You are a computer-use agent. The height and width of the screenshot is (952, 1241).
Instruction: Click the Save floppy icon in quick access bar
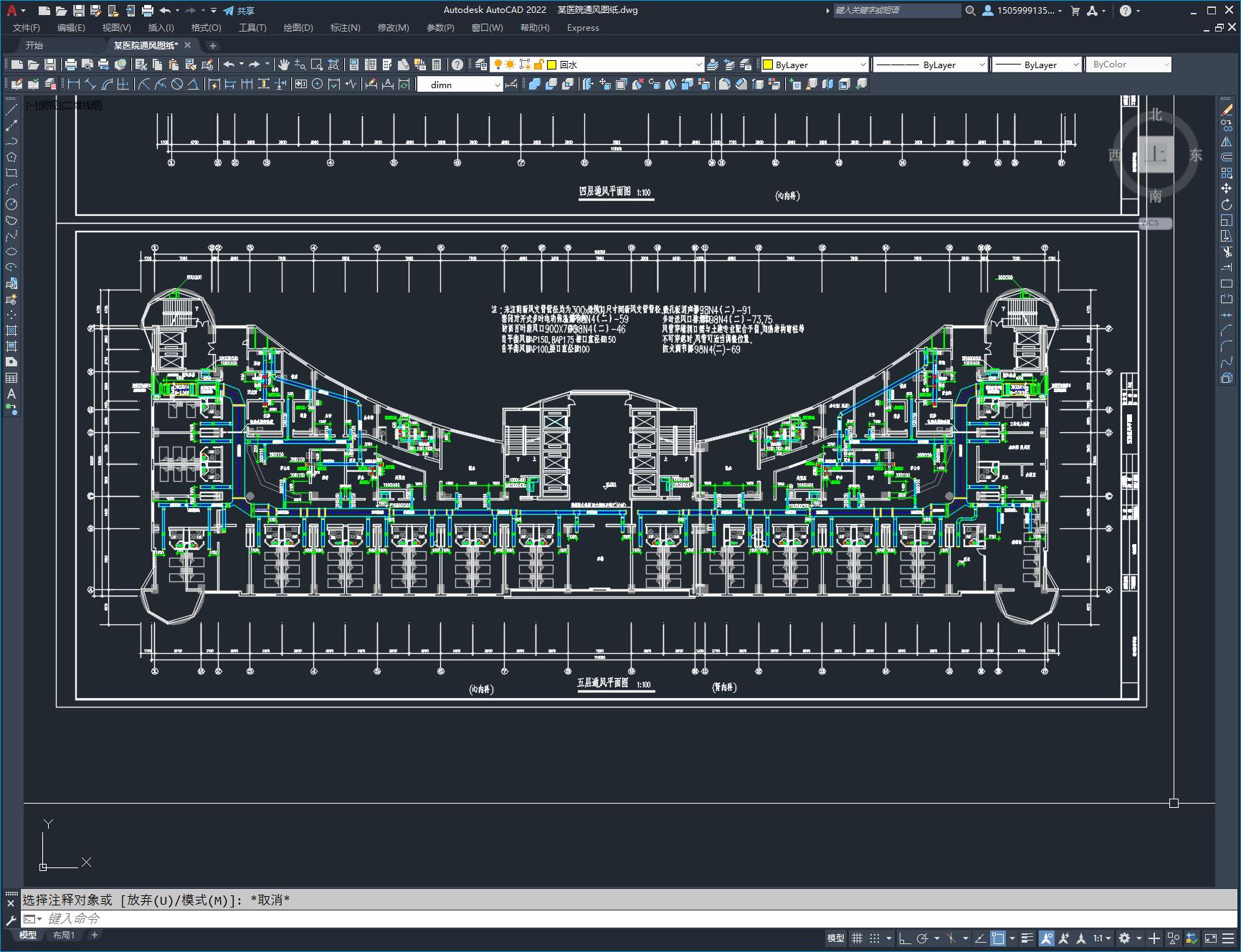tap(79, 10)
